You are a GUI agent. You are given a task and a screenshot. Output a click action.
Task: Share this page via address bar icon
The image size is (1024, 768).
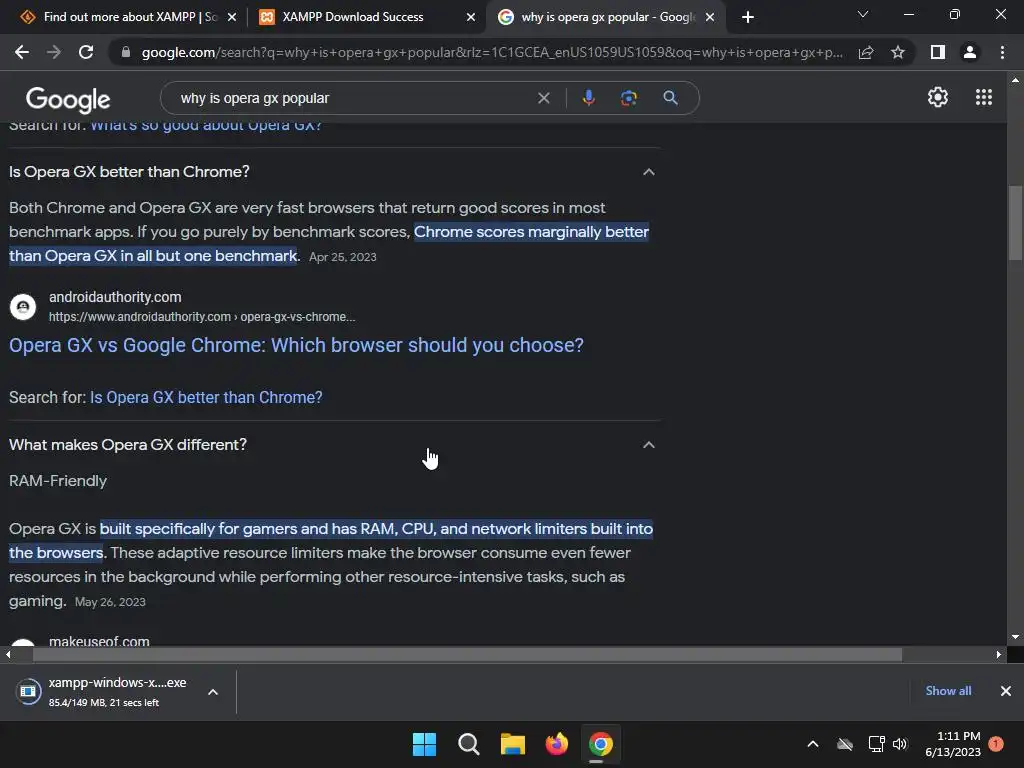pos(866,52)
